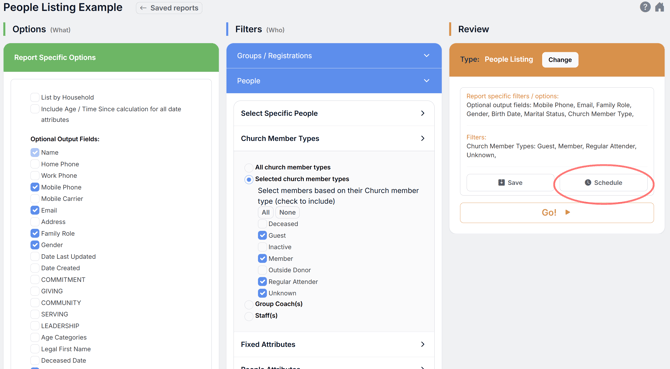The height and width of the screenshot is (369, 670).
Task: Uncheck the Gender output field
Action: (35, 245)
